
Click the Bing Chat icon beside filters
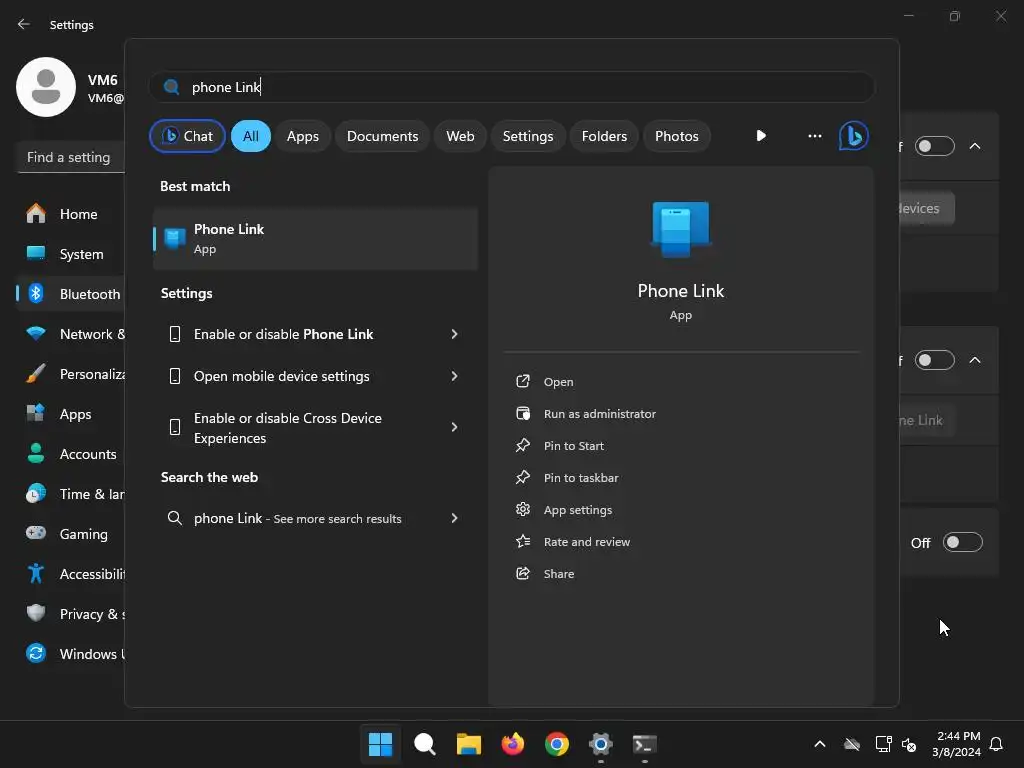point(853,136)
